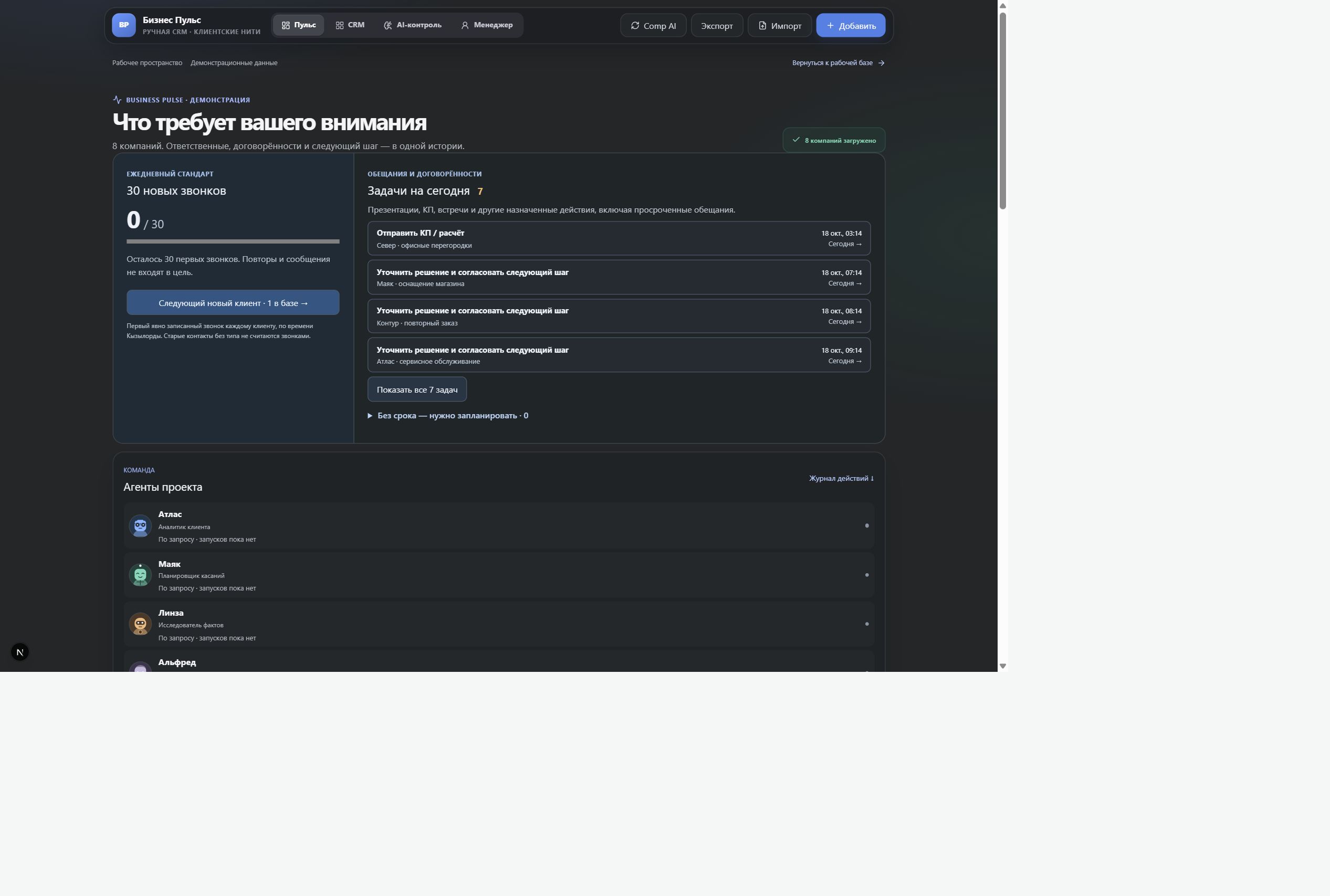Click the AI-контроль tab icon
Viewport: 1330px width, 896px height.
coord(388,25)
